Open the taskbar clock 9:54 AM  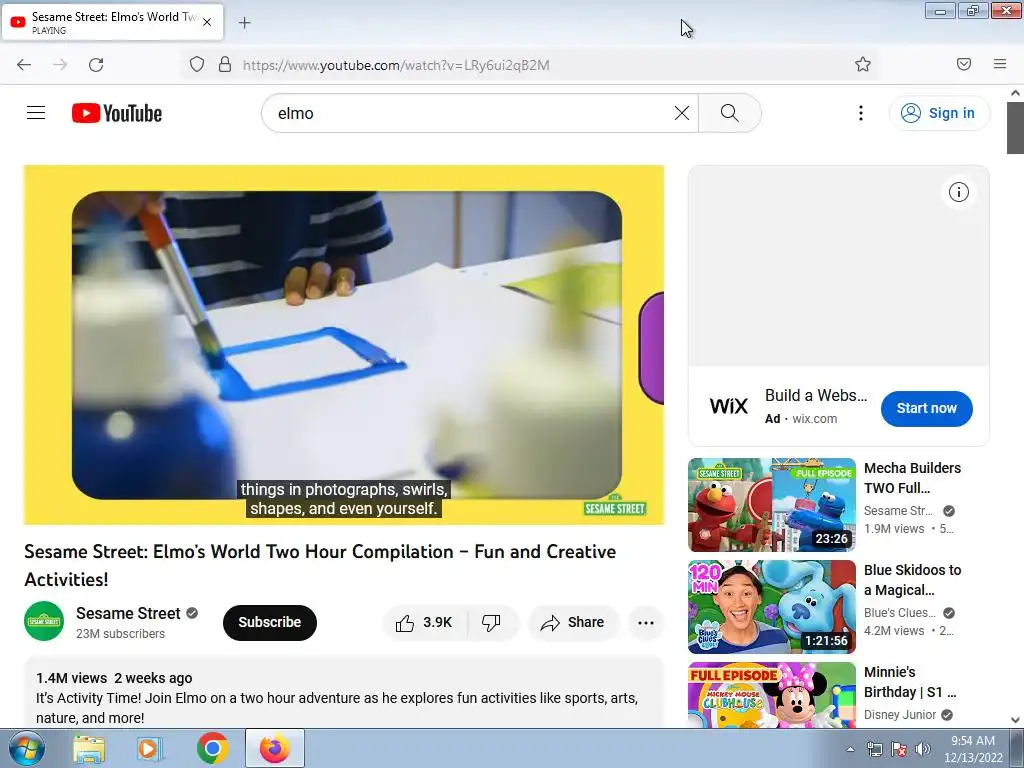click(x=973, y=749)
